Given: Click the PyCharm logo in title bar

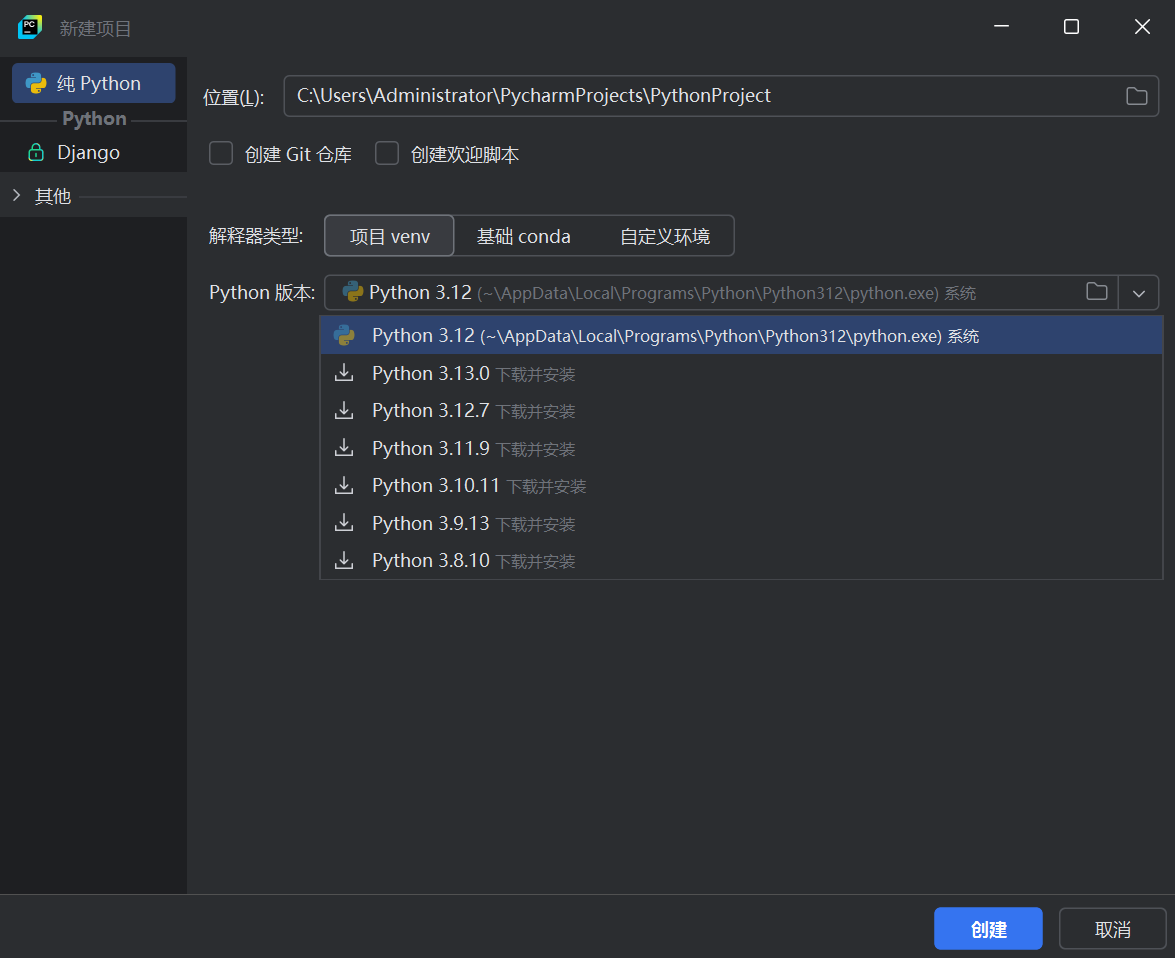Looking at the screenshot, I should pos(30,27).
